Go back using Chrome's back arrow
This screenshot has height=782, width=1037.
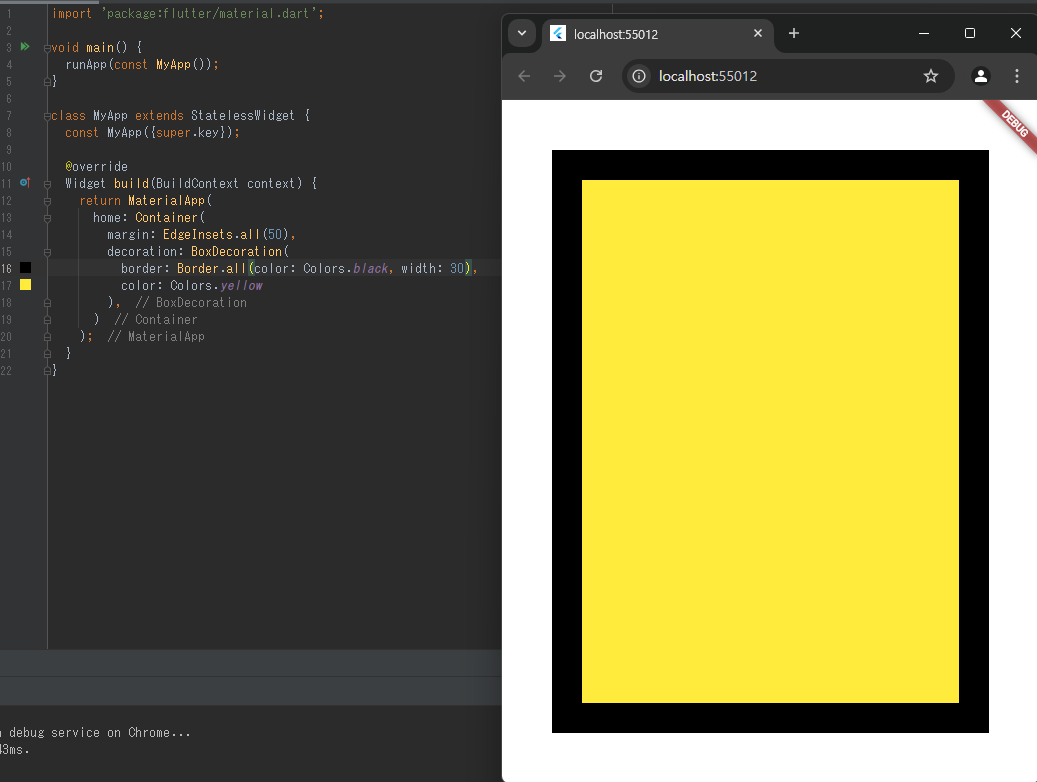click(x=524, y=76)
